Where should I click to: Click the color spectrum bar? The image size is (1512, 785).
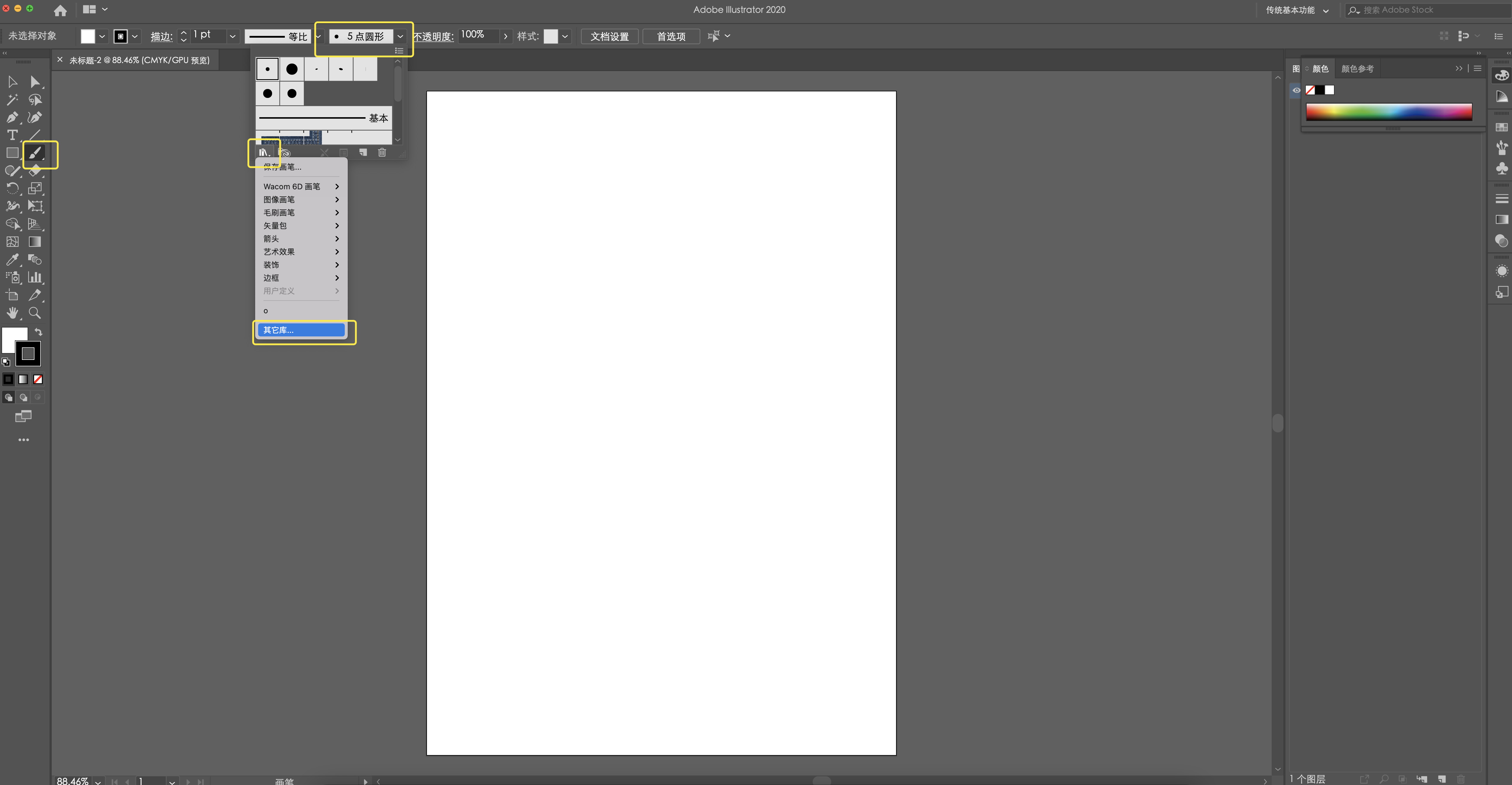click(x=1389, y=112)
